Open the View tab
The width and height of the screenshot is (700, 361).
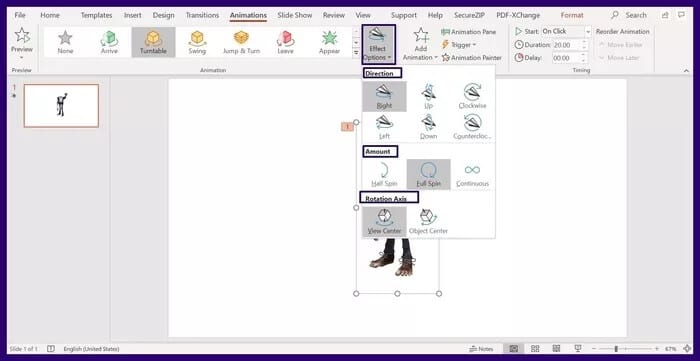point(363,15)
